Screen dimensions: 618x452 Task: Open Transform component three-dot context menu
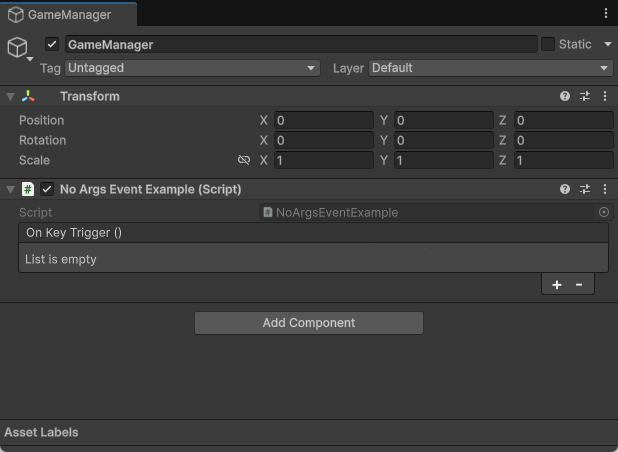[605, 97]
